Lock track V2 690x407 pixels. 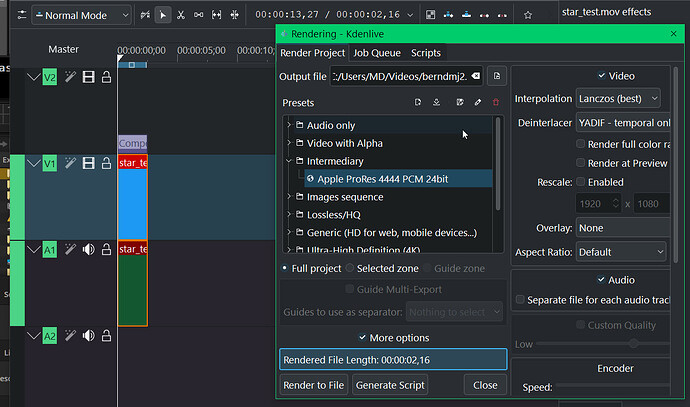click(x=106, y=77)
